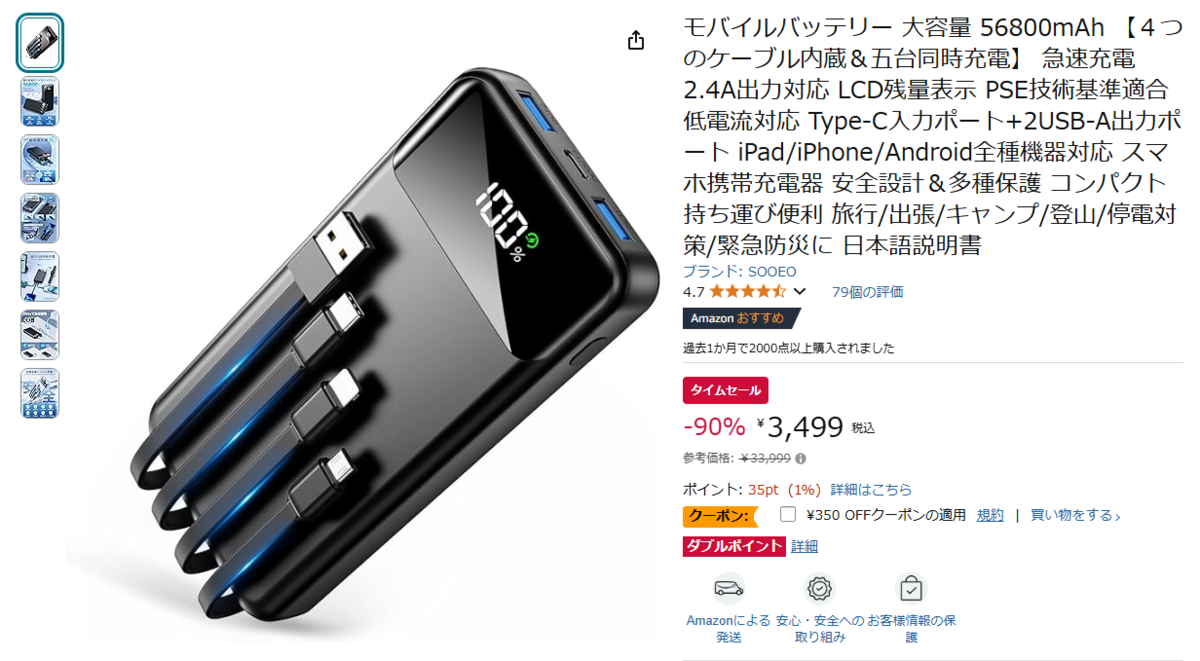Click the Amazon おすすめ badge
Image resolution: width=1200 pixels, height=661 pixels.
pos(741,318)
